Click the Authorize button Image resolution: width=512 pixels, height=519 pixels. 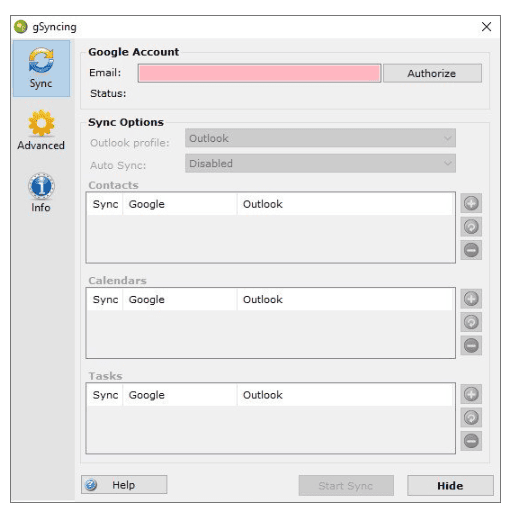tap(432, 73)
